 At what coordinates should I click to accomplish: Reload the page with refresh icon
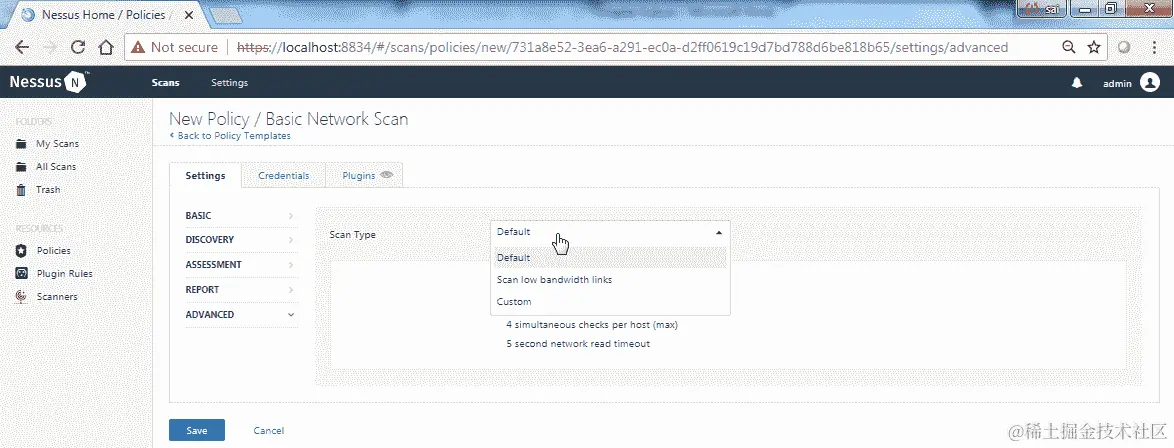(78, 47)
